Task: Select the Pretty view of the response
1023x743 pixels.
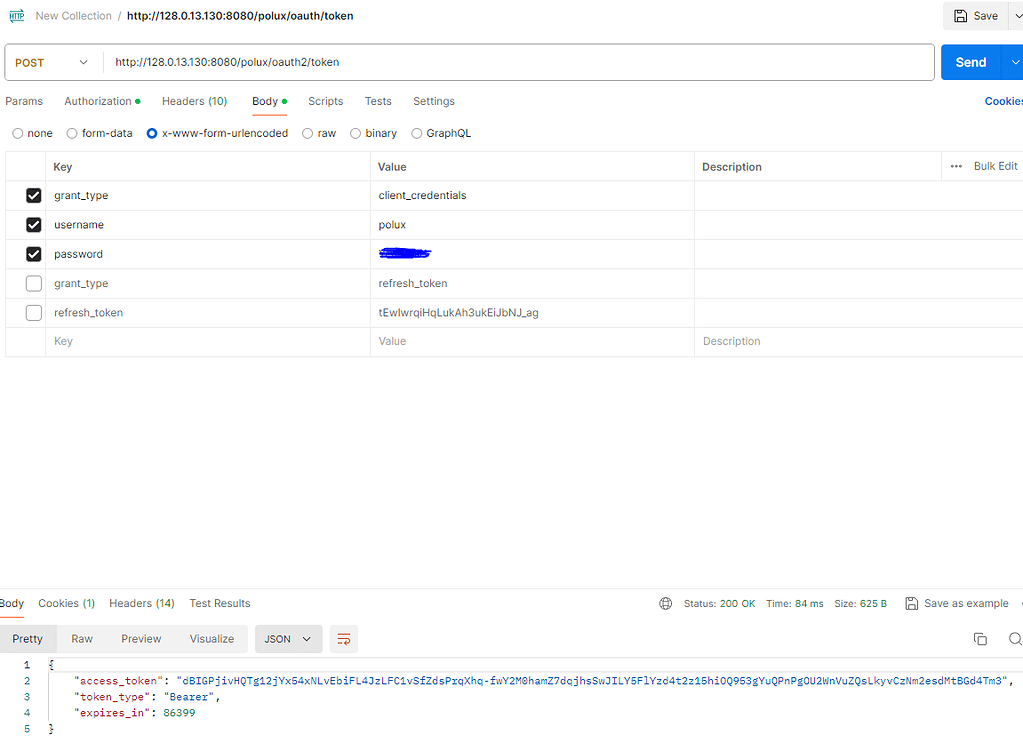Action: (28, 638)
